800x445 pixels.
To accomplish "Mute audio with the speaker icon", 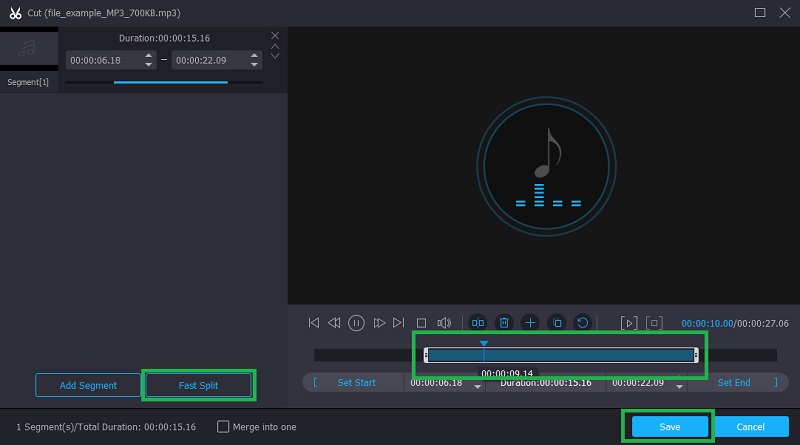I will [x=445, y=323].
